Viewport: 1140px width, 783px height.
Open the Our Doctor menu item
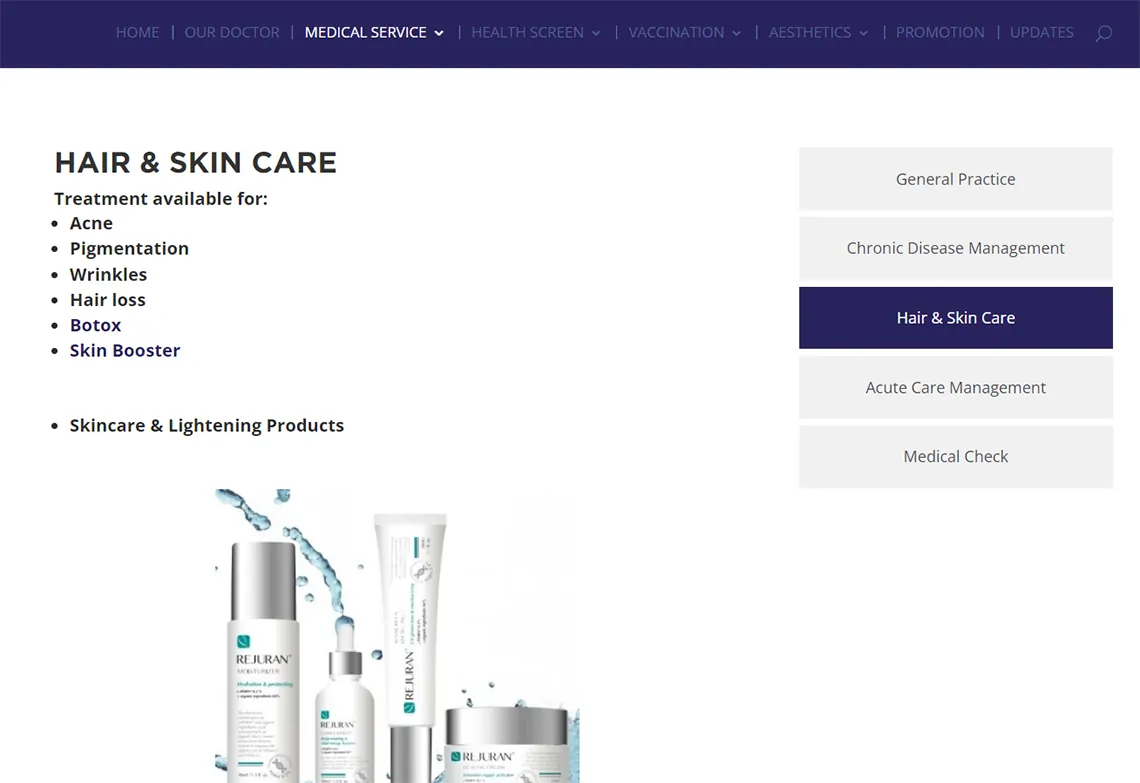click(x=232, y=33)
